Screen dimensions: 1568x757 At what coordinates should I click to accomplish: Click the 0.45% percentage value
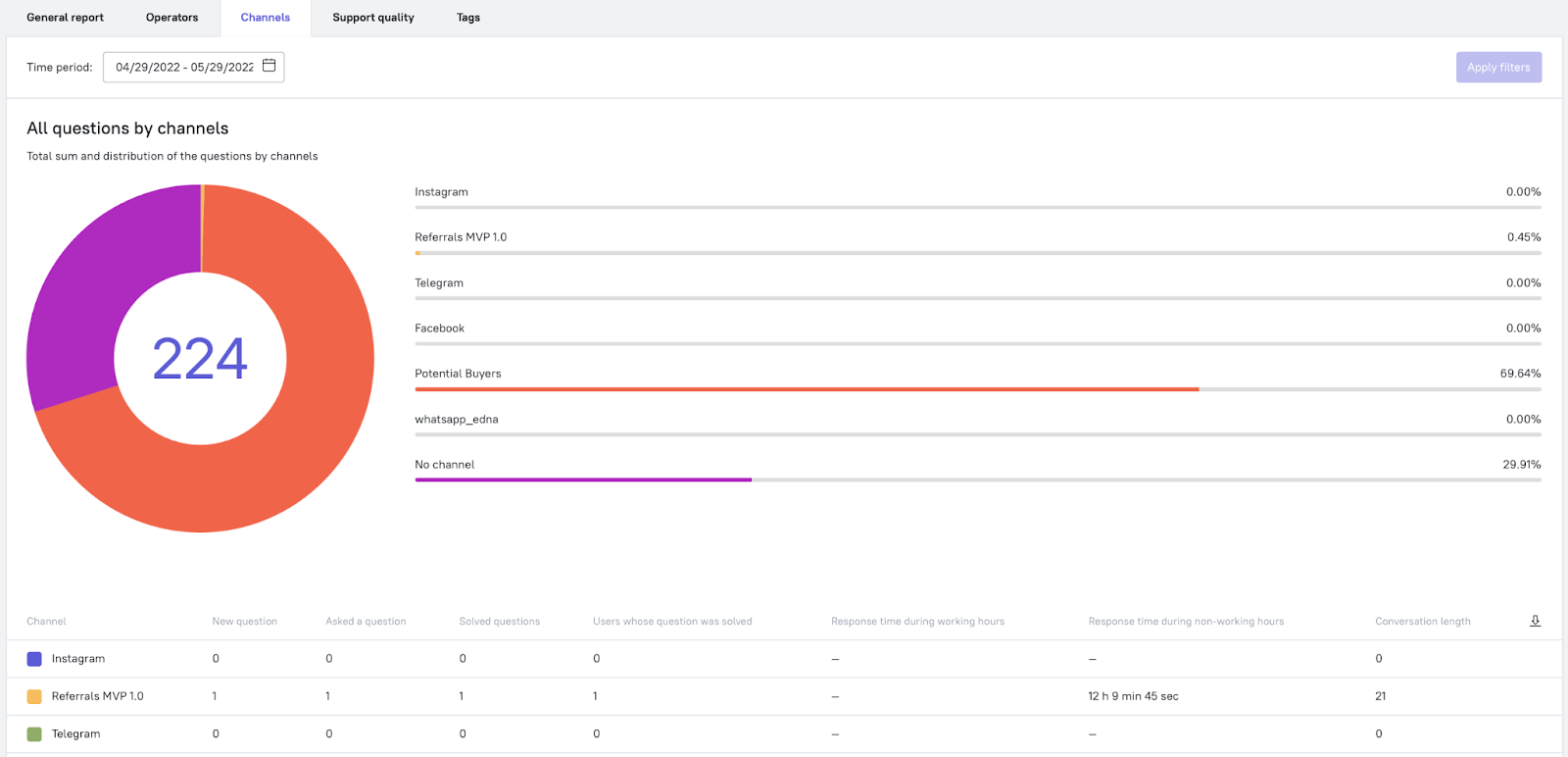tap(1524, 237)
